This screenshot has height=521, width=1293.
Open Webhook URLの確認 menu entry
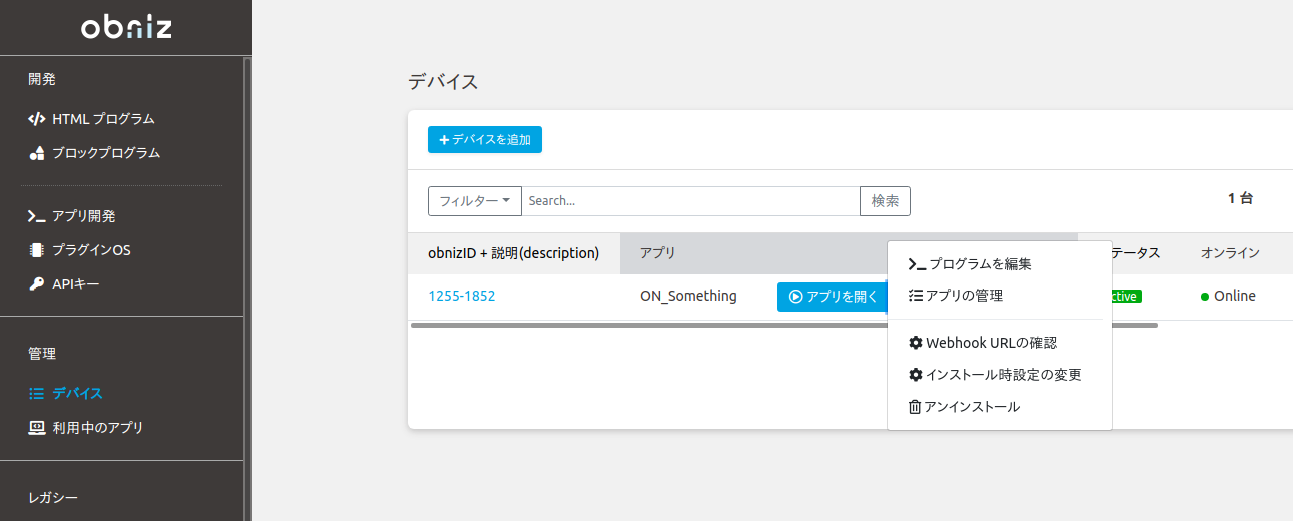coord(982,343)
